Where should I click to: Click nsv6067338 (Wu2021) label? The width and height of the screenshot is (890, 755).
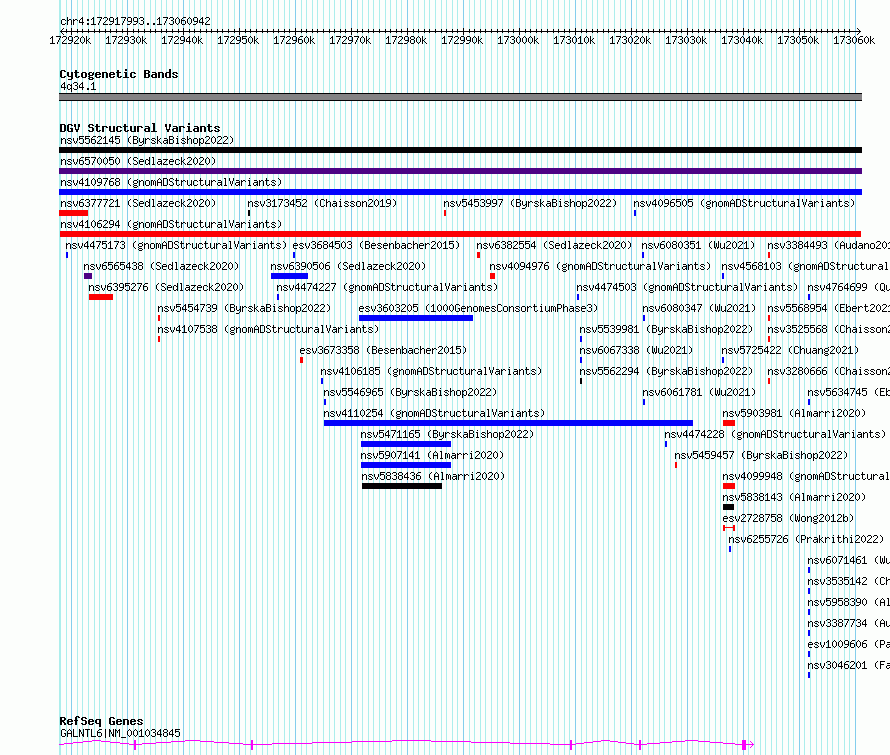(x=636, y=350)
